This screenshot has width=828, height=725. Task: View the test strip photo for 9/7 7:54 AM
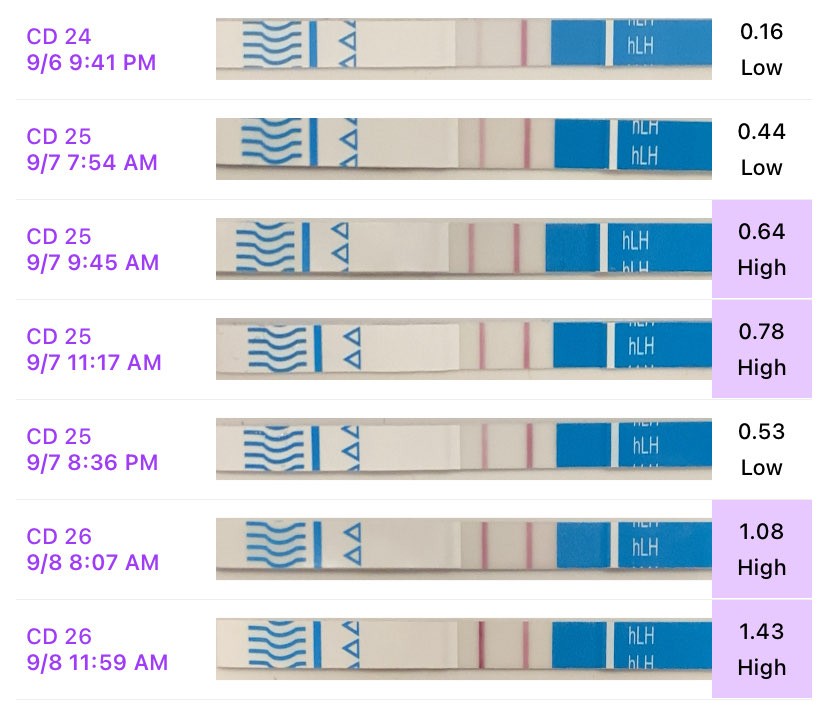coord(463,149)
